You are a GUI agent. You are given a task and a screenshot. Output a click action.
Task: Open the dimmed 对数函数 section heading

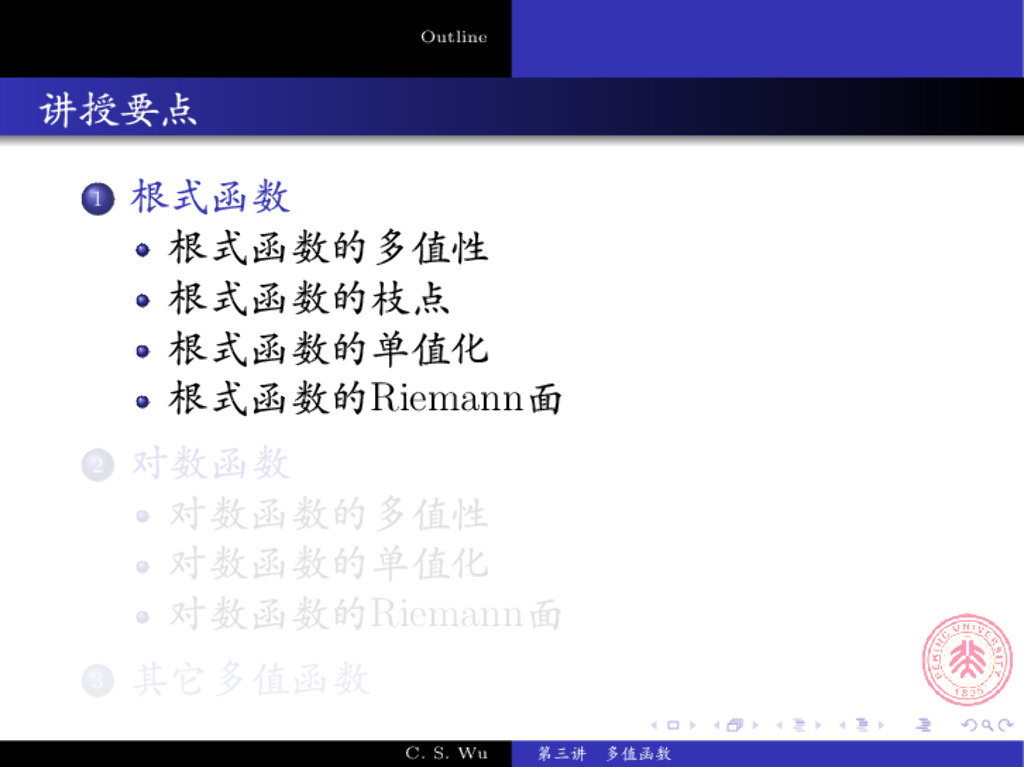[210, 464]
